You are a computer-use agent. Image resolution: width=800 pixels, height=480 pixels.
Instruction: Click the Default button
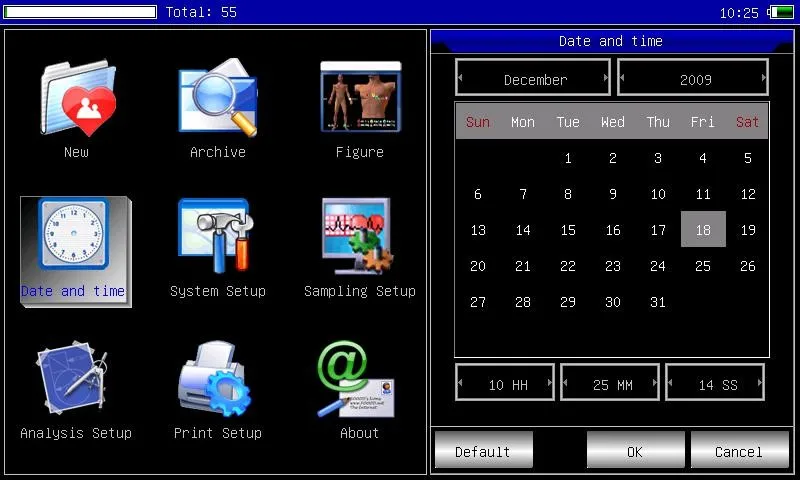(483, 451)
